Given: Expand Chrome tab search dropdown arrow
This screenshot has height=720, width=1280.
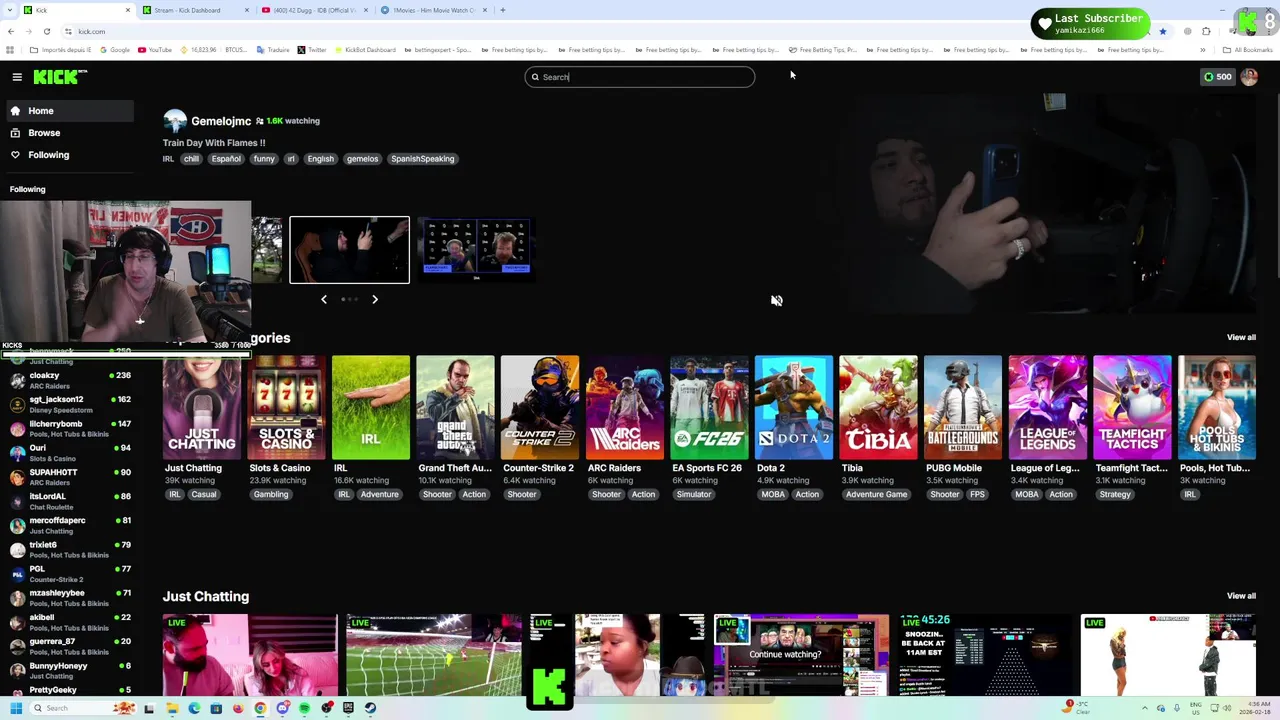Looking at the screenshot, I should coord(10,10).
